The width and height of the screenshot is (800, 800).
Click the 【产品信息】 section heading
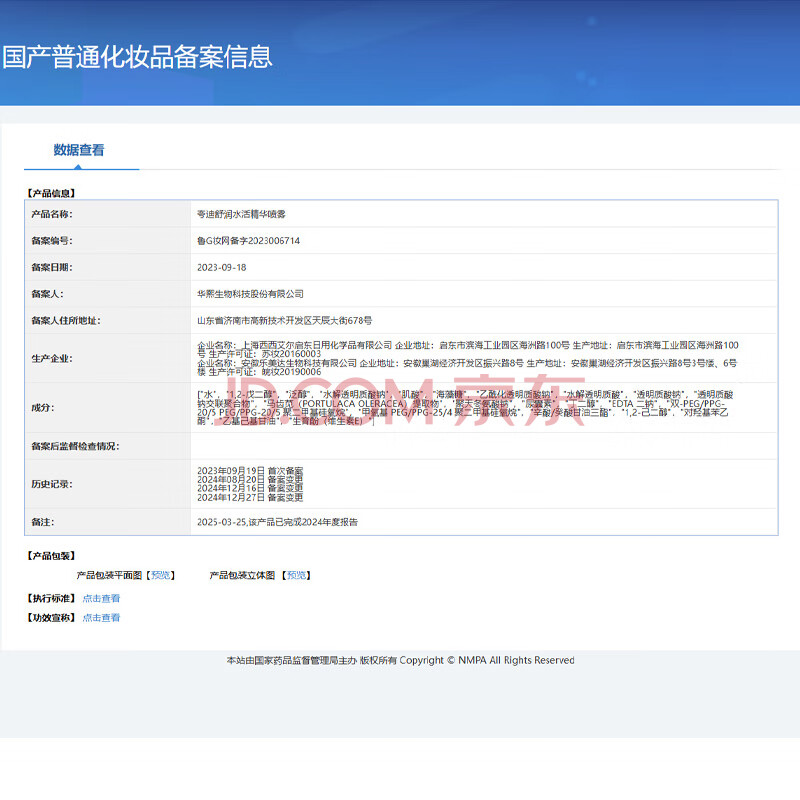[x=50, y=192]
